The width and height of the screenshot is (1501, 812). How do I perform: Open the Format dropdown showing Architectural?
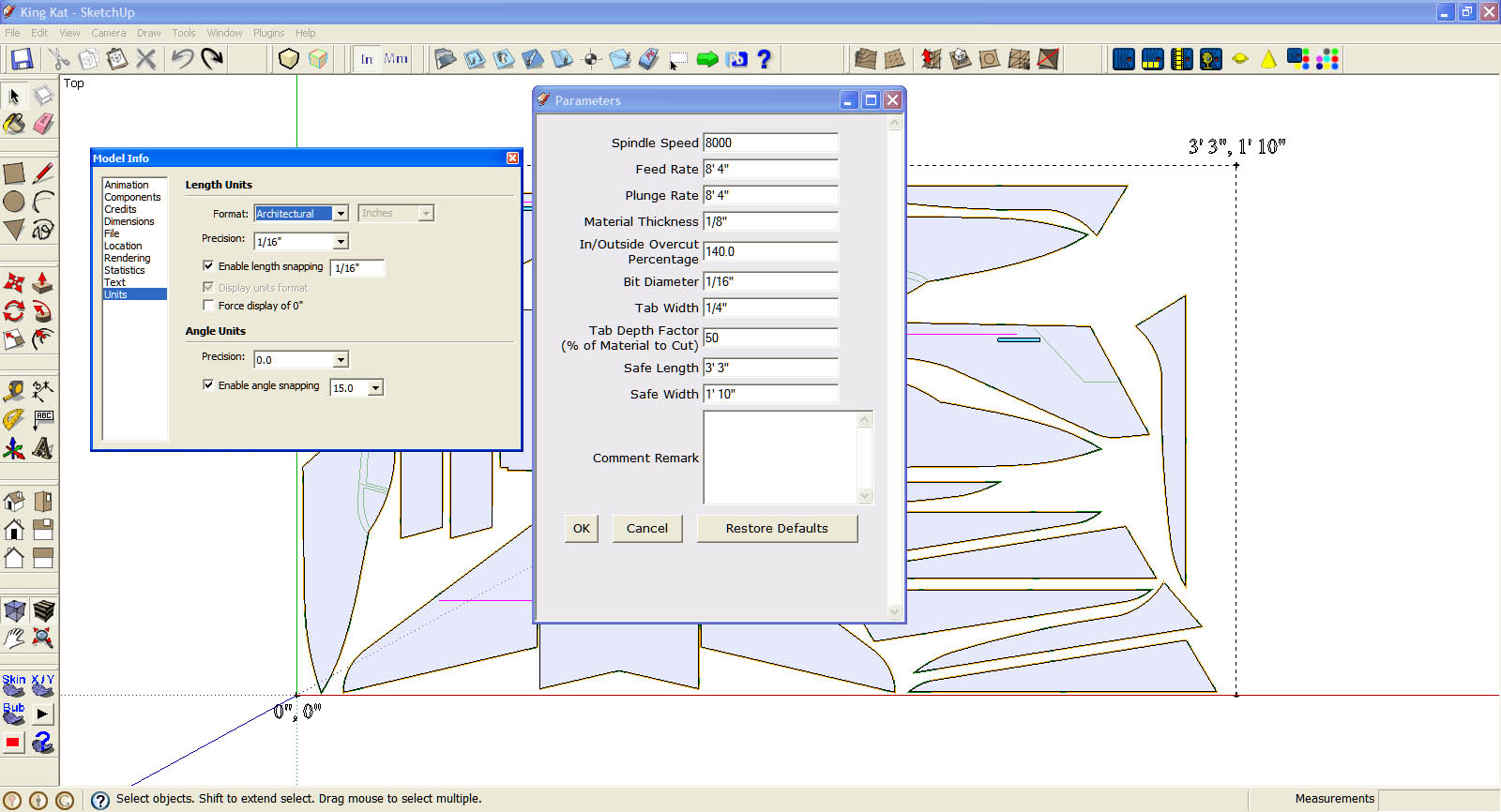point(341,214)
